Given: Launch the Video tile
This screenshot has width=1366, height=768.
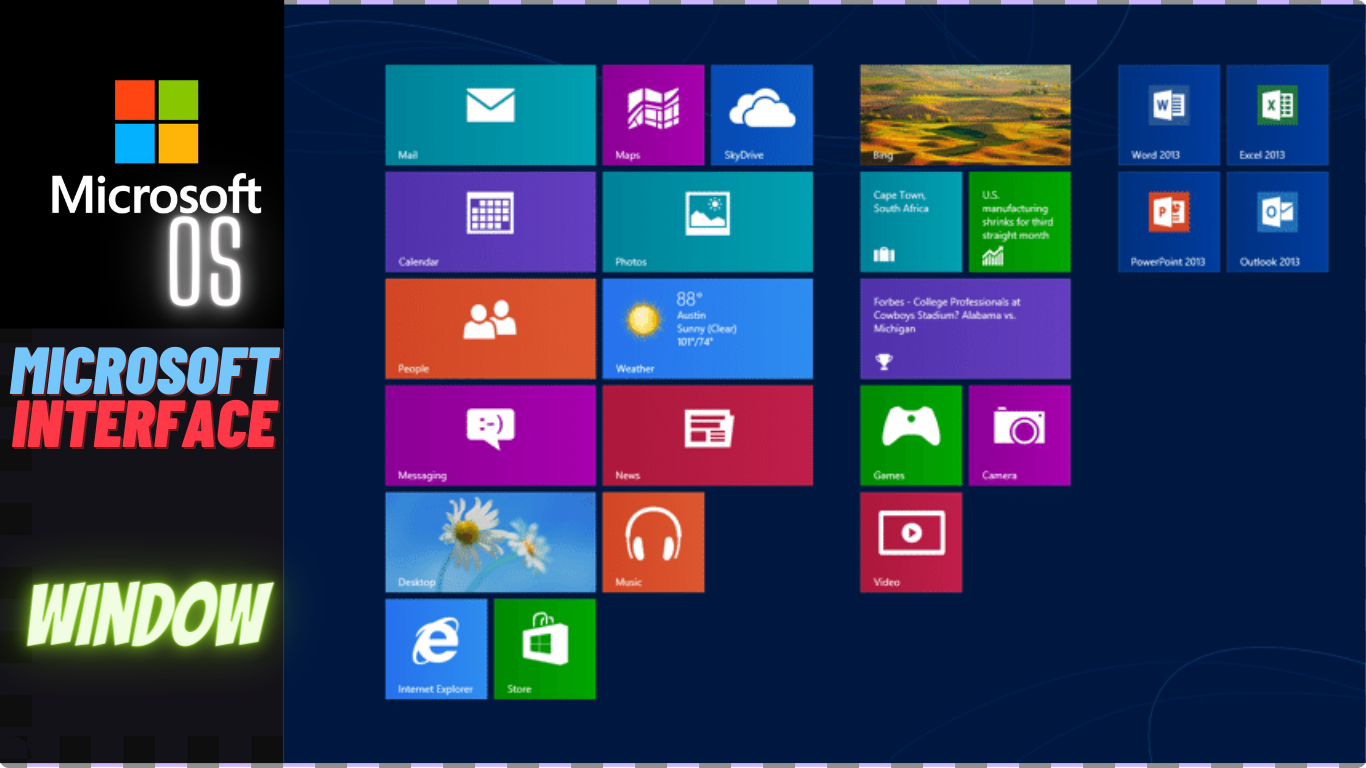Looking at the screenshot, I should click(911, 542).
